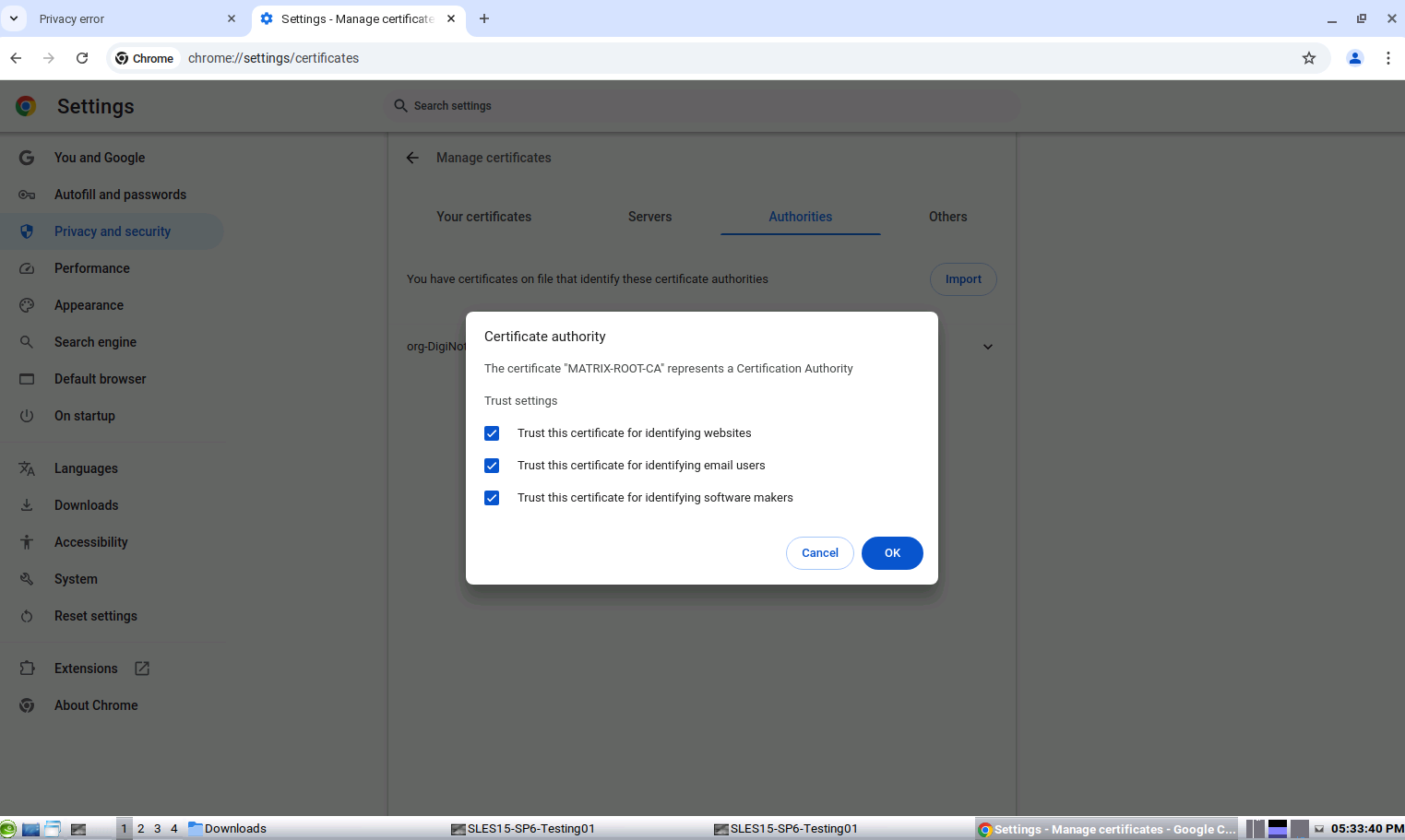Screen dimensions: 1405x840
Task: Cancel the Certificate authority dialog
Action: point(820,553)
